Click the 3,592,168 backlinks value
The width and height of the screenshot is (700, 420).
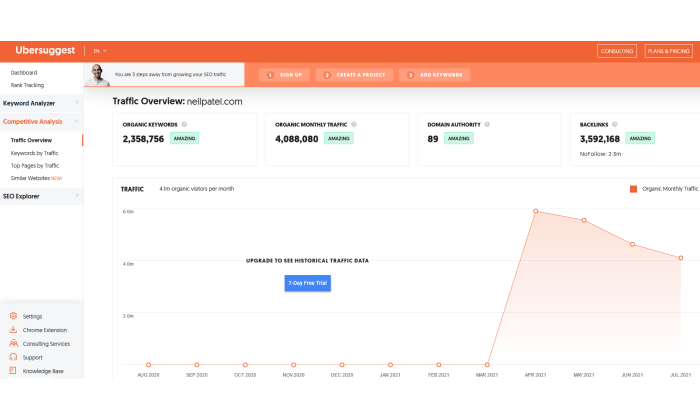click(600, 139)
